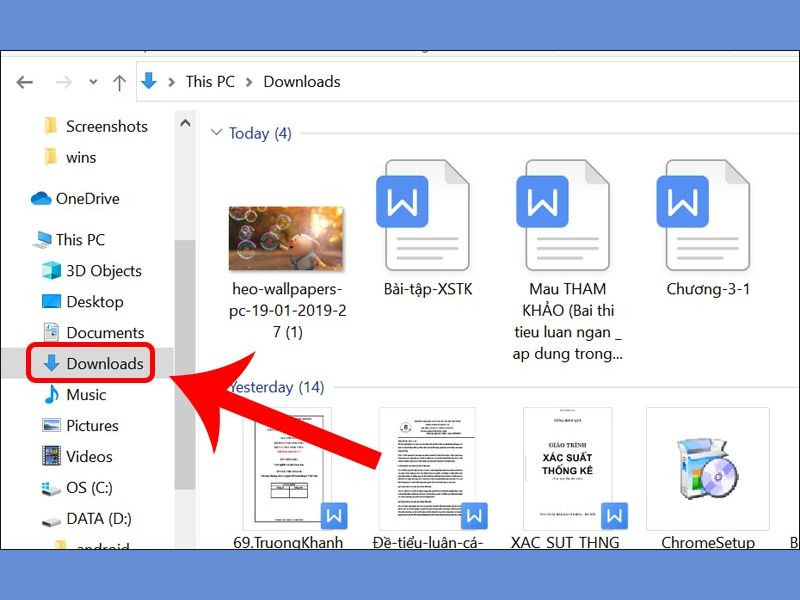Click the OneDrive cloud icon
The height and width of the screenshot is (600, 800).
[x=41, y=198]
